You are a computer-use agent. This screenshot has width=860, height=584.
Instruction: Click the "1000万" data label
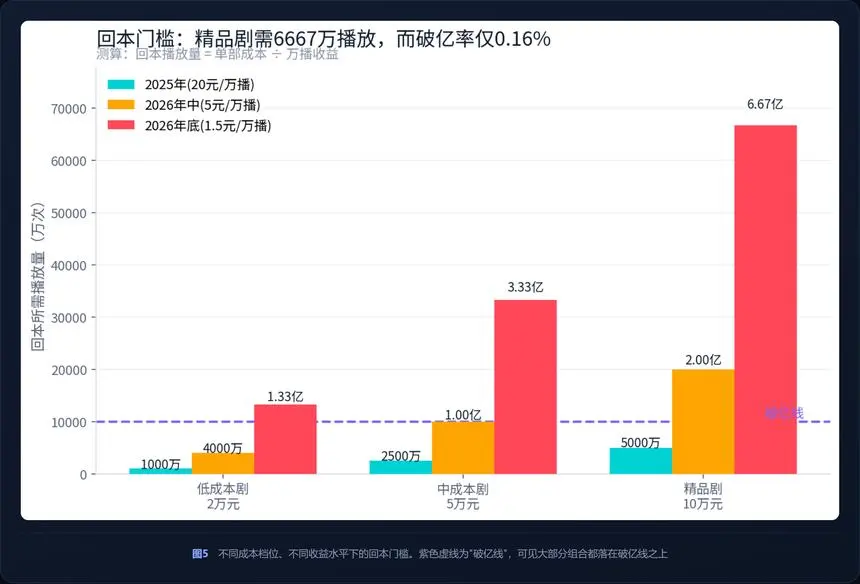[161, 464]
